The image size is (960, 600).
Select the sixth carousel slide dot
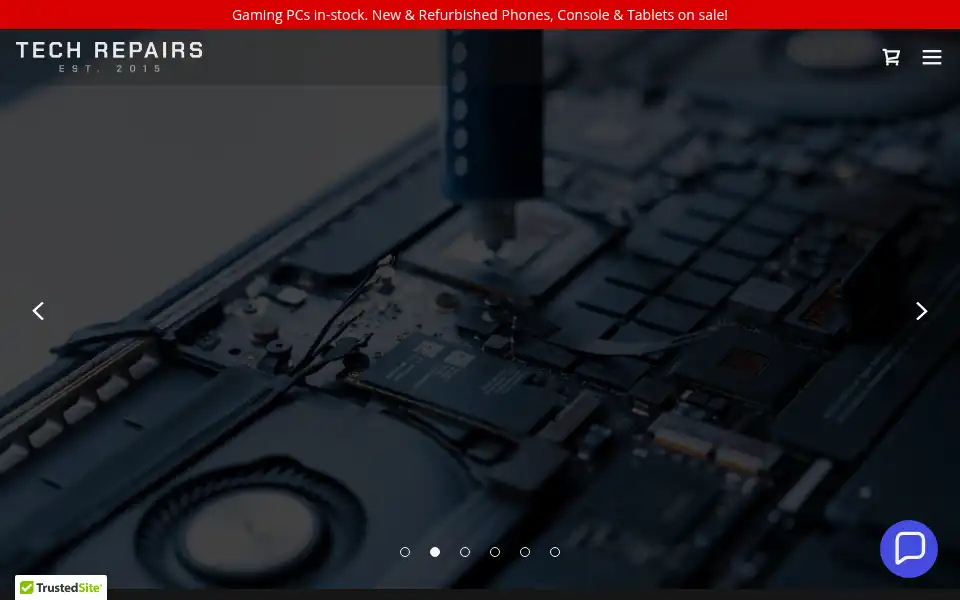pos(555,552)
